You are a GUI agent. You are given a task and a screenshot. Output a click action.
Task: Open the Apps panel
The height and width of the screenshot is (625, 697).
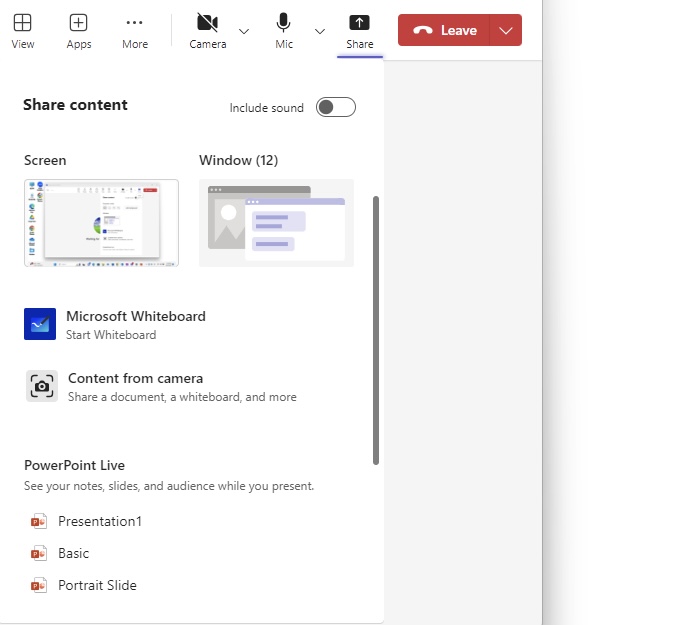(79, 31)
